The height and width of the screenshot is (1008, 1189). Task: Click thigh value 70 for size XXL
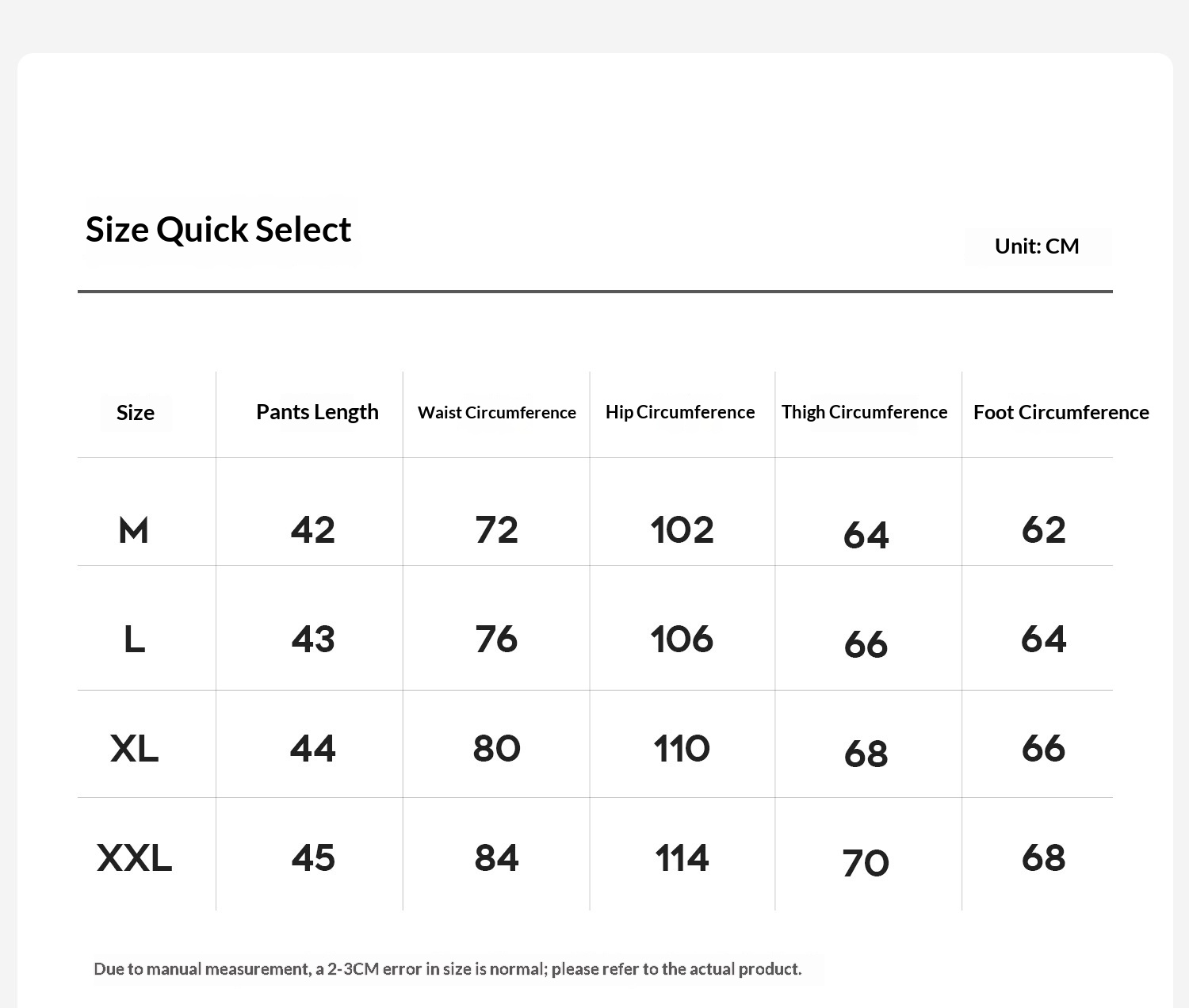(x=866, y=863)
